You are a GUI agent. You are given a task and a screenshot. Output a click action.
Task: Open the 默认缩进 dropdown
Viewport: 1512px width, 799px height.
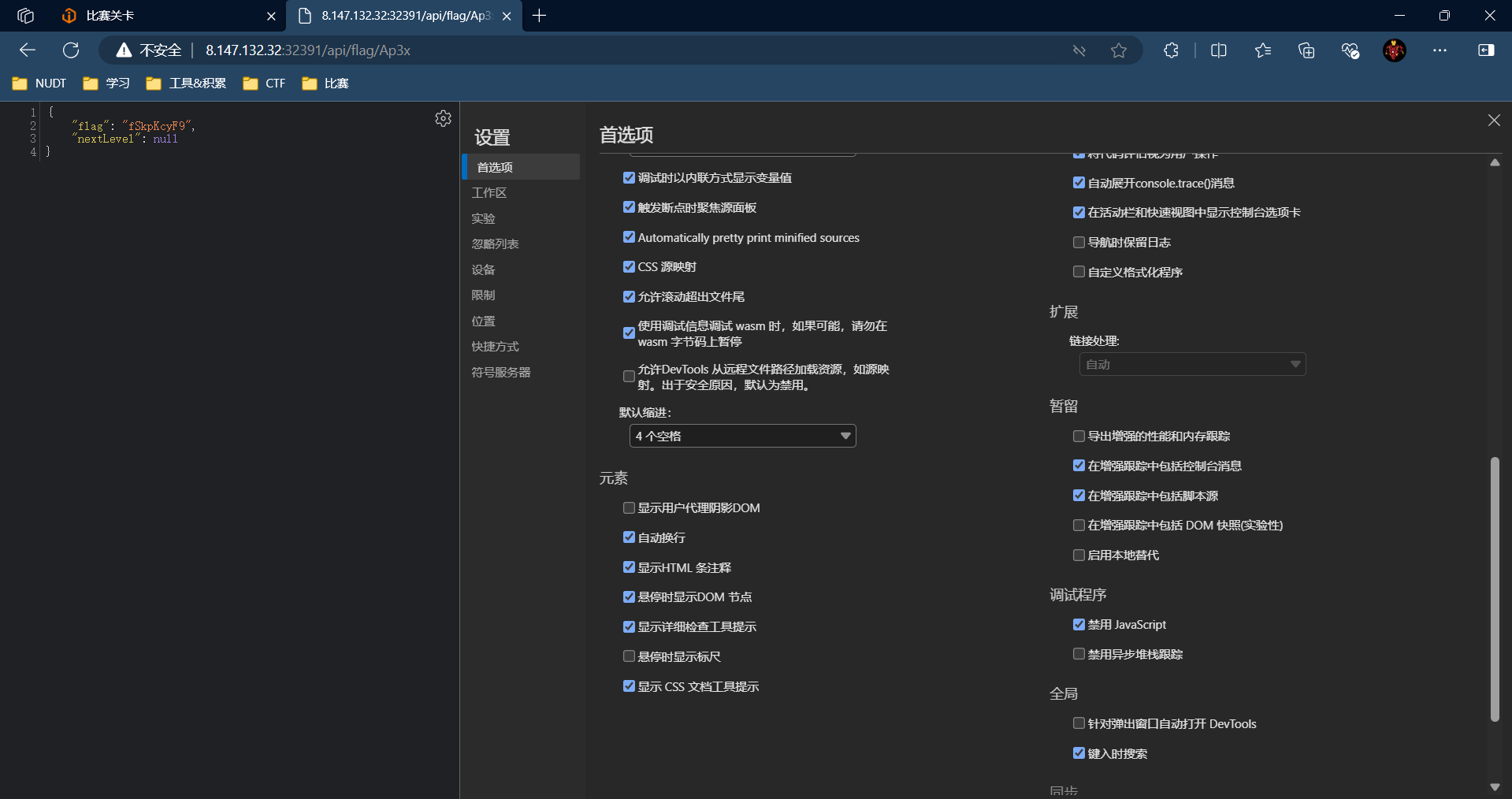(742, 436)
